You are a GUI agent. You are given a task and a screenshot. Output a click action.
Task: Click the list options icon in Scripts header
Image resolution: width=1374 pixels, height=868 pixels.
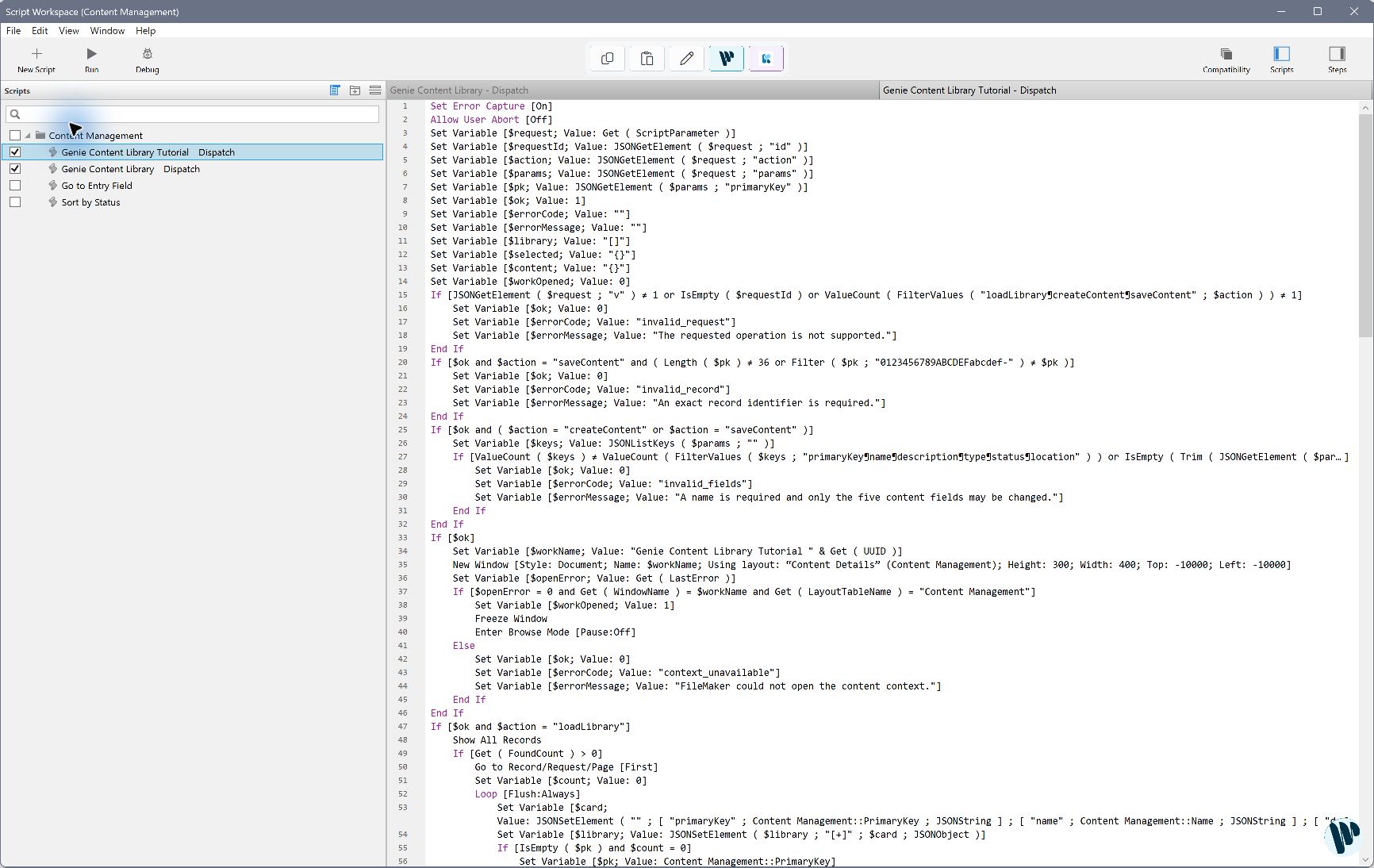375,90
